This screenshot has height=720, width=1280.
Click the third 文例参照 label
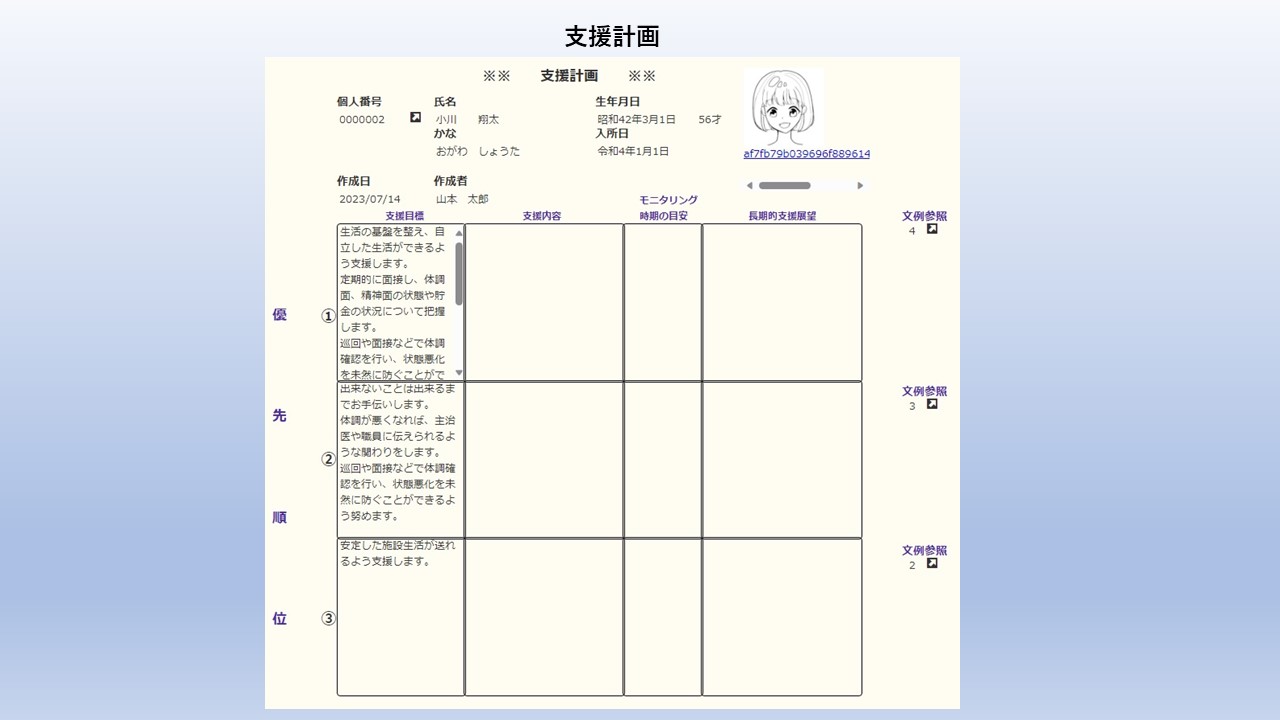pyautogui.click(x=924, y=551)
